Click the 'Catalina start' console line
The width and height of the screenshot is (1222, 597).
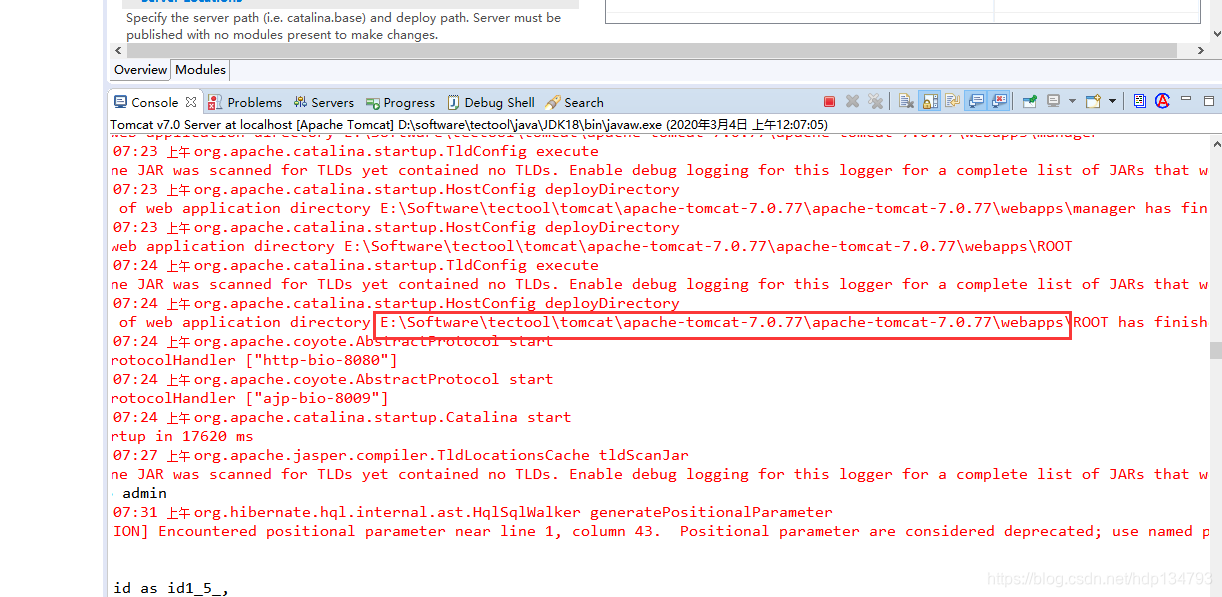pos(341,417)
